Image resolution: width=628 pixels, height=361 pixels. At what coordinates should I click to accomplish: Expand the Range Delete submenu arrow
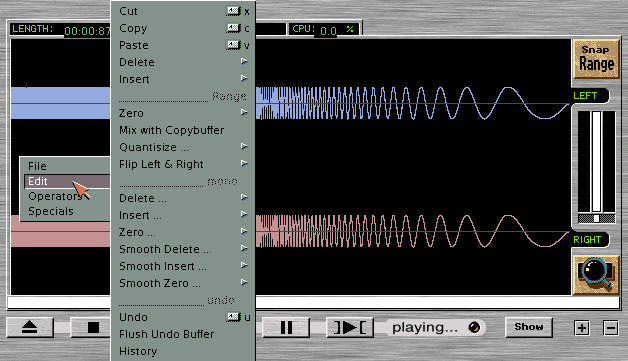[x=244, y=62]
